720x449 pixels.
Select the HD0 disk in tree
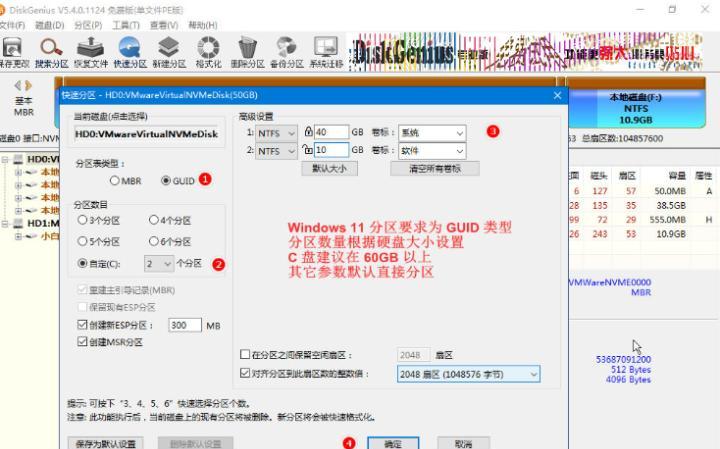(43, 159)
